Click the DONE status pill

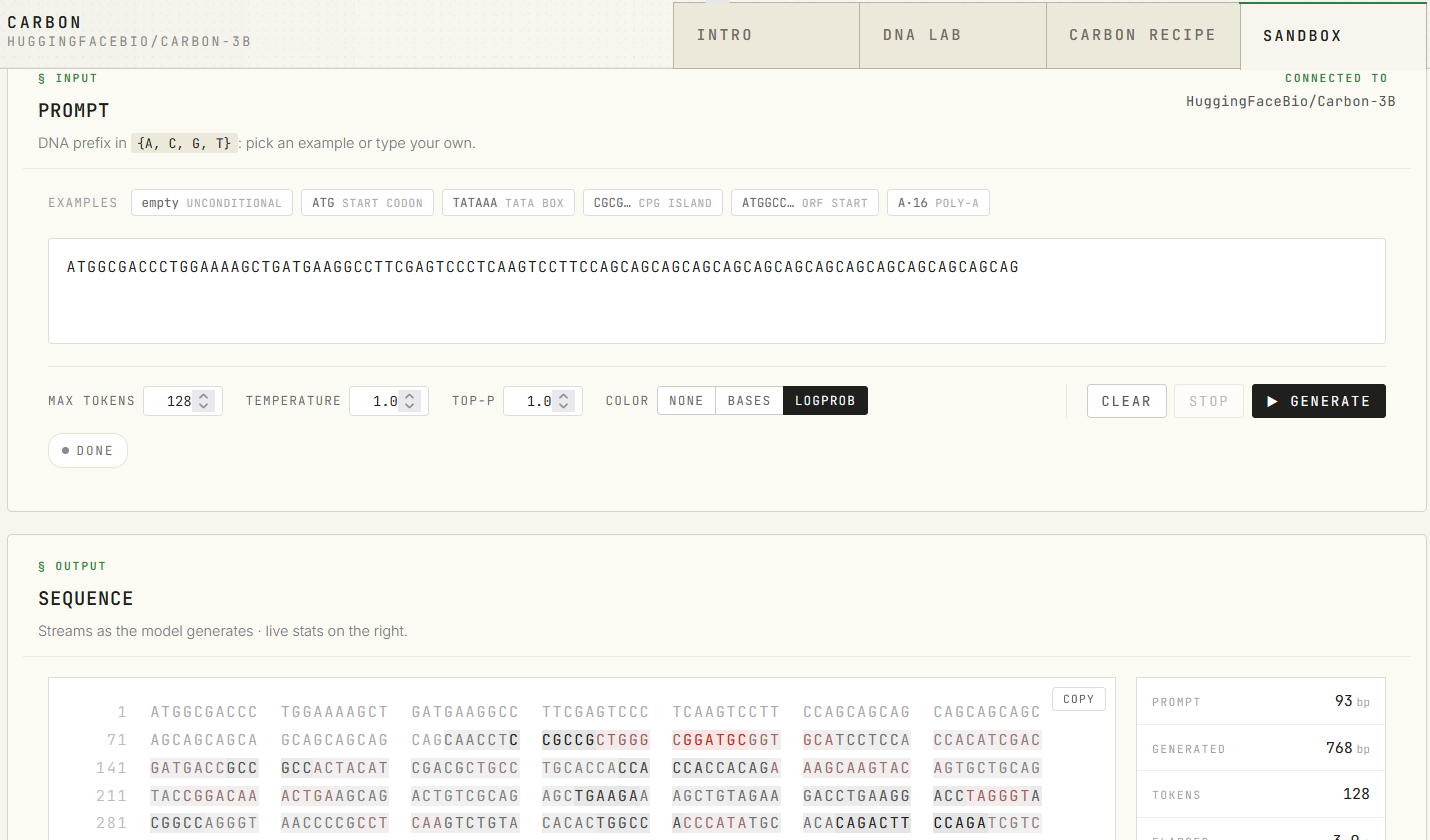(x=88, y=451)
